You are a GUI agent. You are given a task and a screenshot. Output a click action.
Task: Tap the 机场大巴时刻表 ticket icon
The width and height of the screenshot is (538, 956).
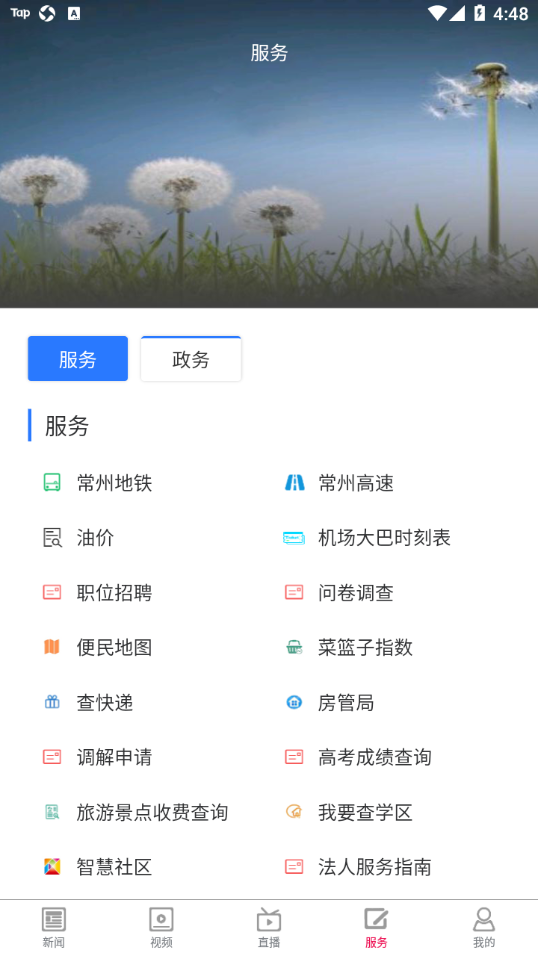click(x=294, y=538)
